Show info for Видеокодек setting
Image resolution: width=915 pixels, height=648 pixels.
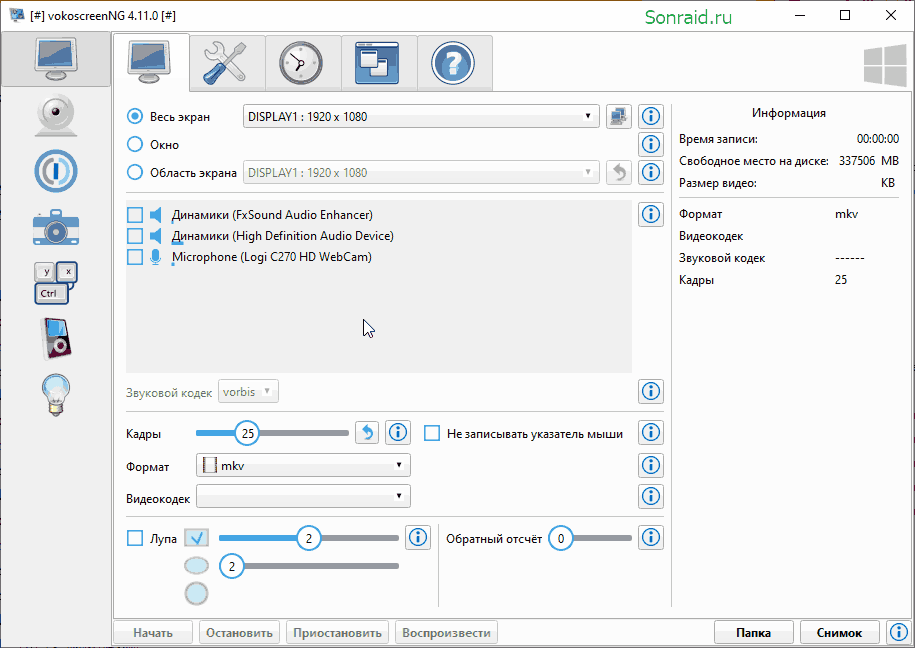(x=651, y=496)
